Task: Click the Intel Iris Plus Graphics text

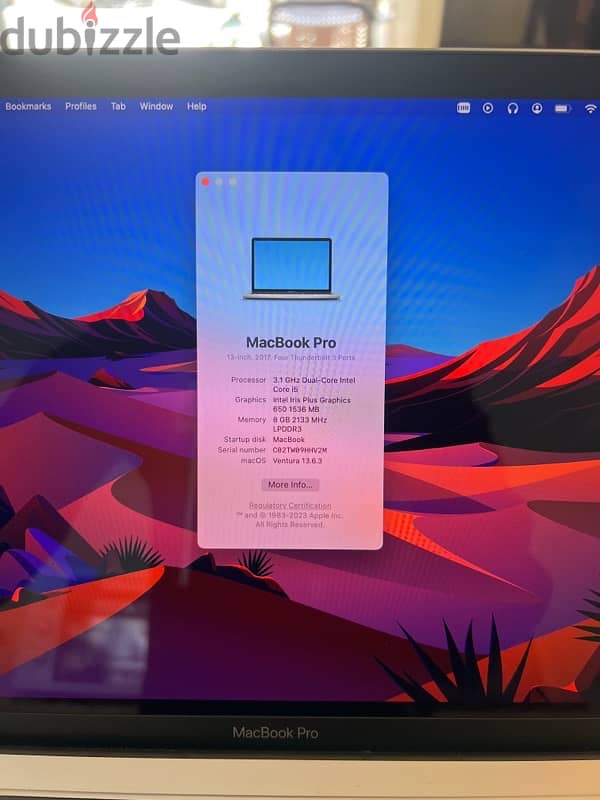Action: point(312,405)
